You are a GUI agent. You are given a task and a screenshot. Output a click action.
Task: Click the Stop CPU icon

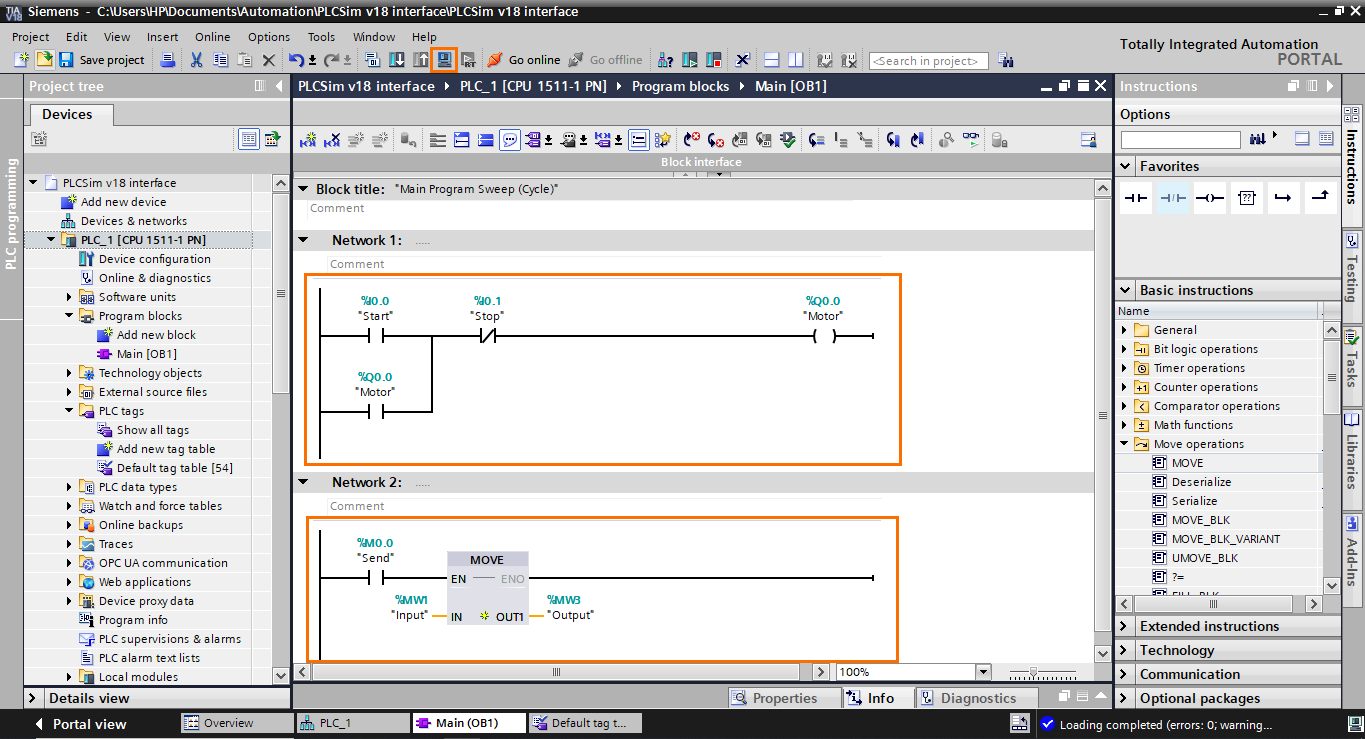click(714, 60)
